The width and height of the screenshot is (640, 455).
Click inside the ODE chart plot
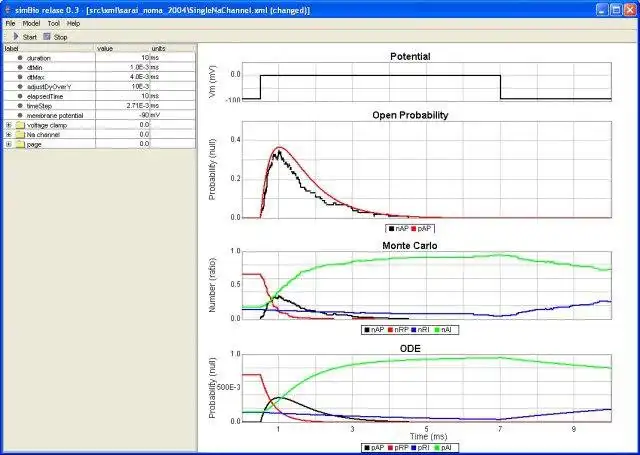pyautogui.click(x=427, y=388)
